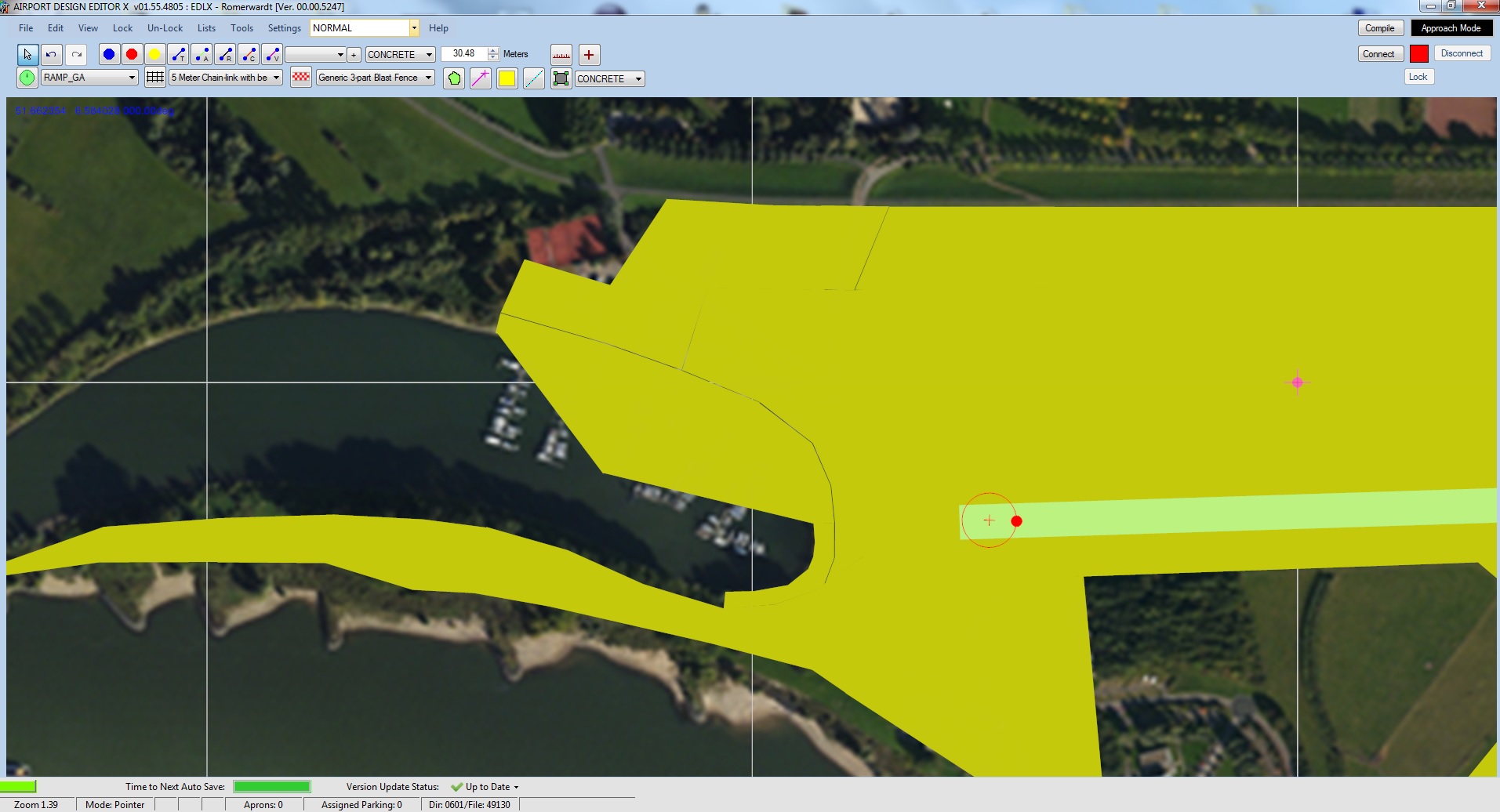This screenshot has width=1500, height=812.
Task: Select the red circle node tool
Action: (x=132, y=54)
